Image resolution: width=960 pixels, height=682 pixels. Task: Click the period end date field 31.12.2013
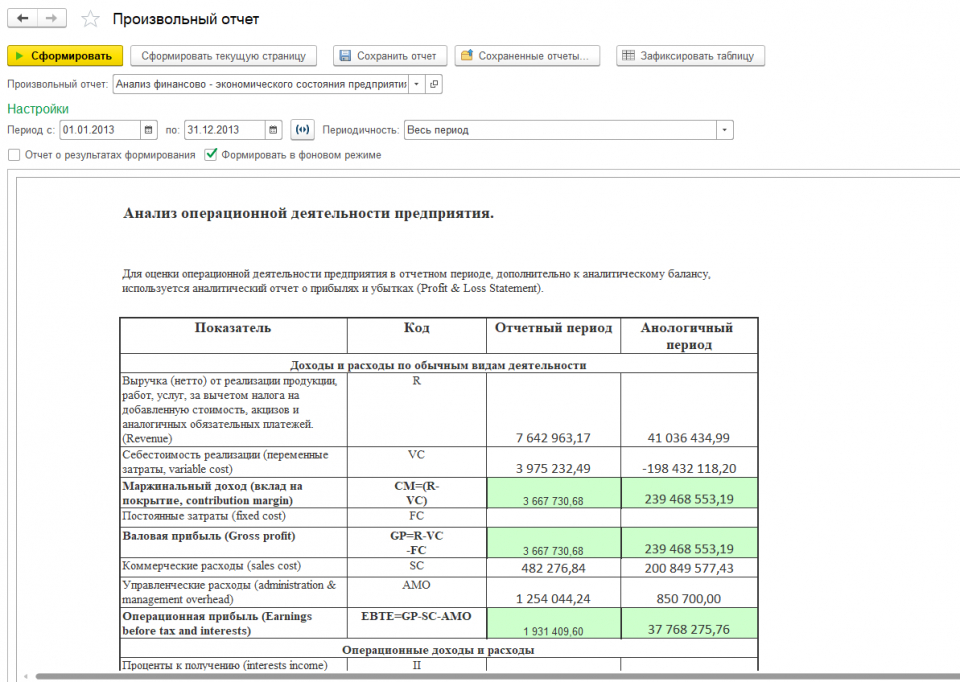tap(225, 130)
